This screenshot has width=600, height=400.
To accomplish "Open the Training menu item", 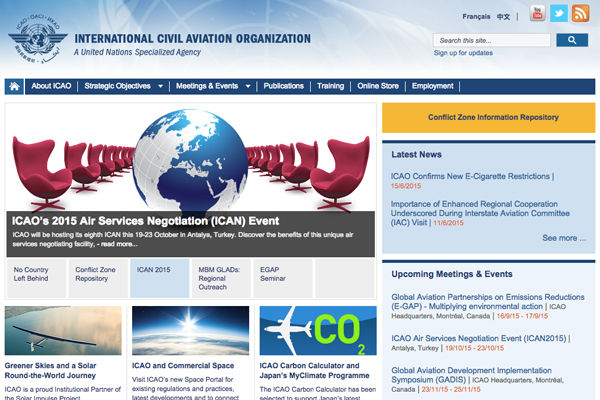I will (331, 86).
